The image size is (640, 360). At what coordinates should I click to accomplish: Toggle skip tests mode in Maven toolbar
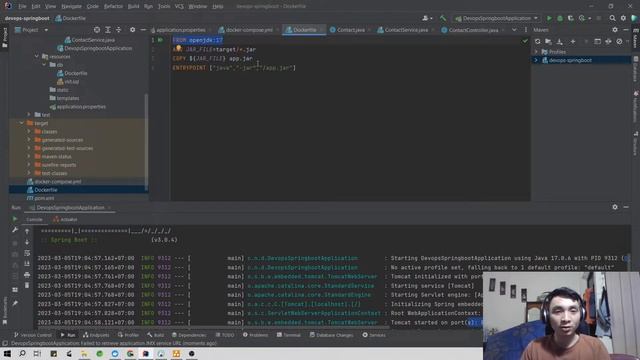click(x=619, y=42)
